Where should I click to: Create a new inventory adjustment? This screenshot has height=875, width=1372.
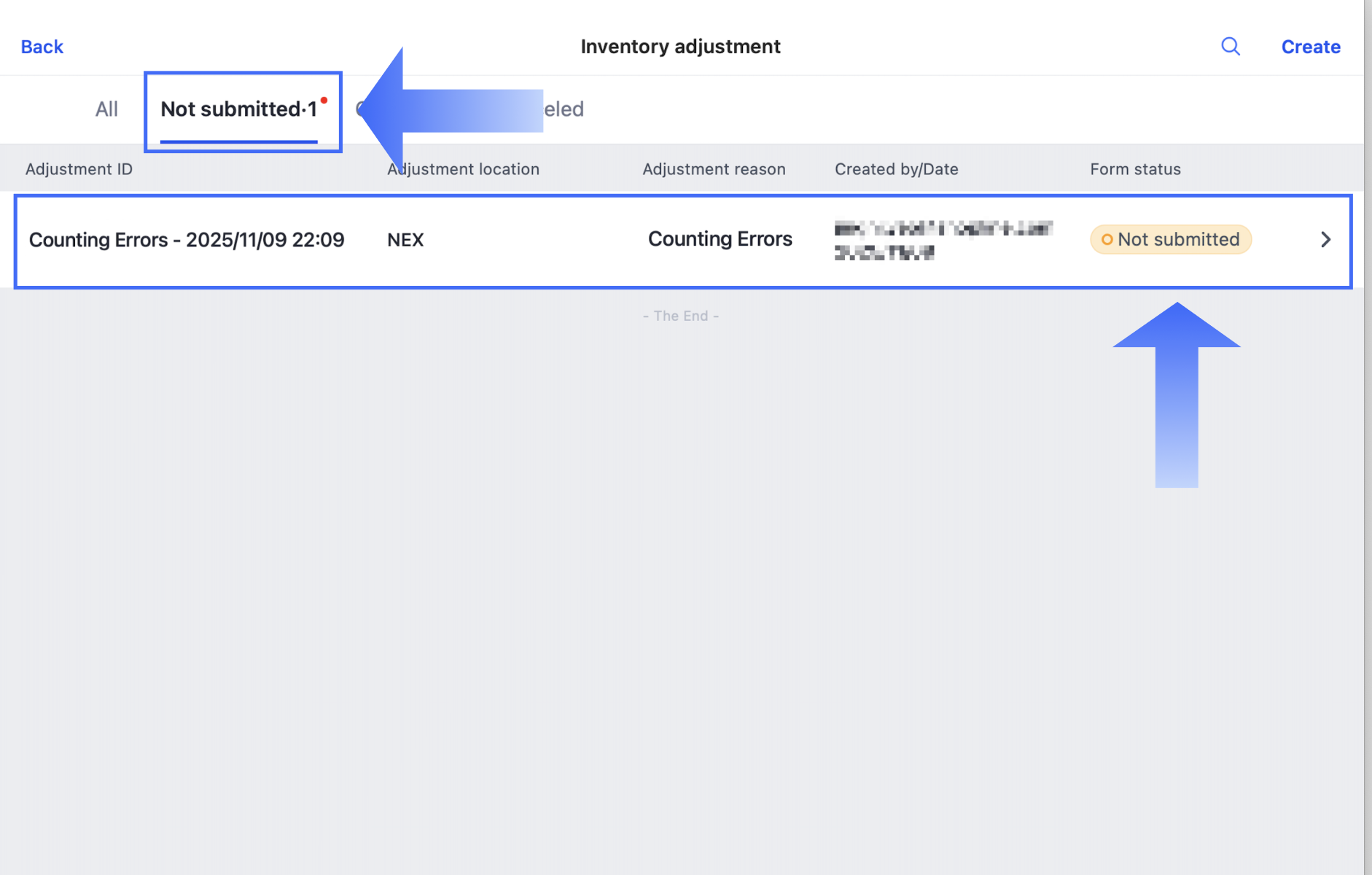[1310, 47]
